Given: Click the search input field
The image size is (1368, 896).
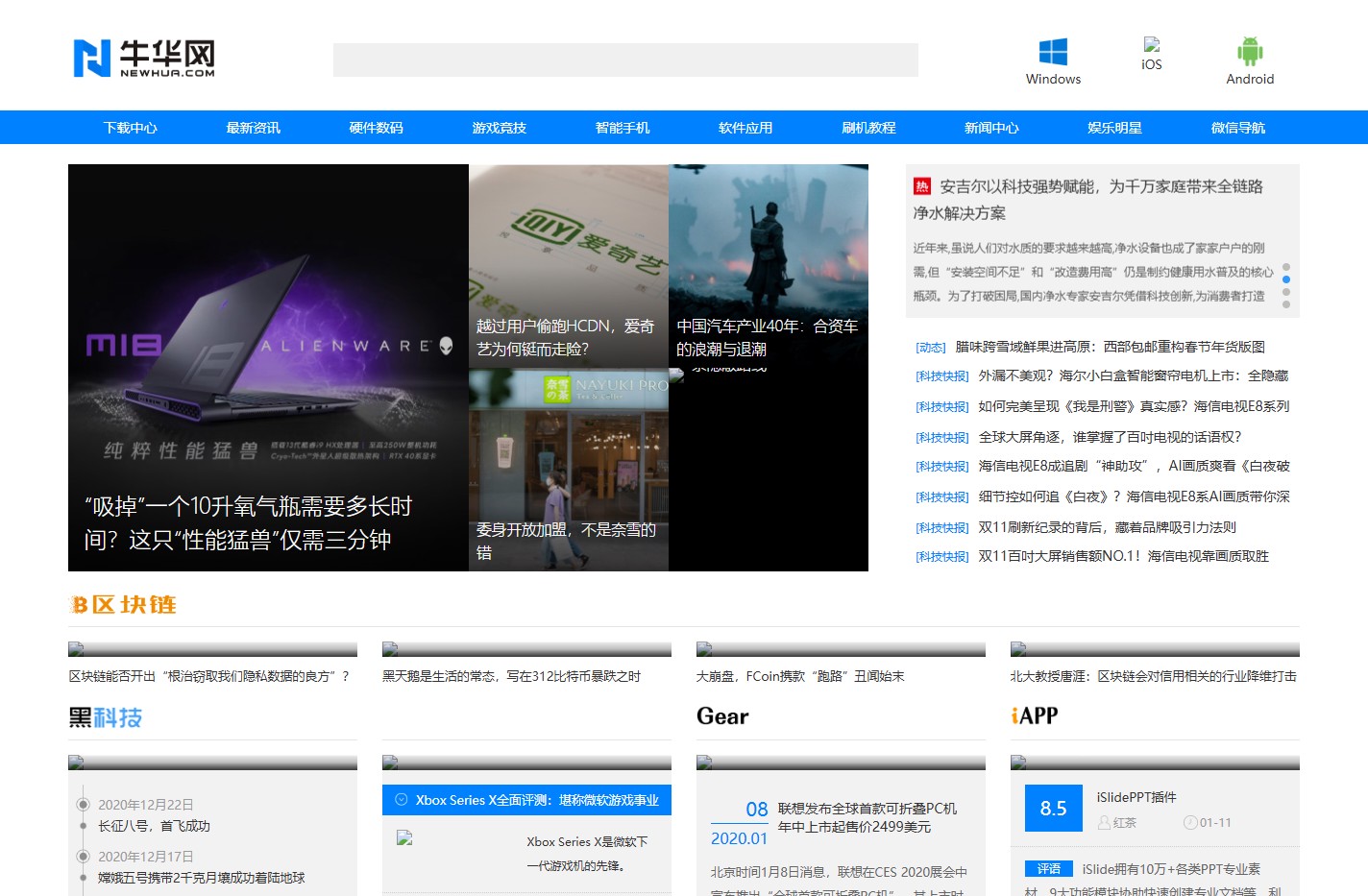Looking at the screenshot, I should (625, 60).
